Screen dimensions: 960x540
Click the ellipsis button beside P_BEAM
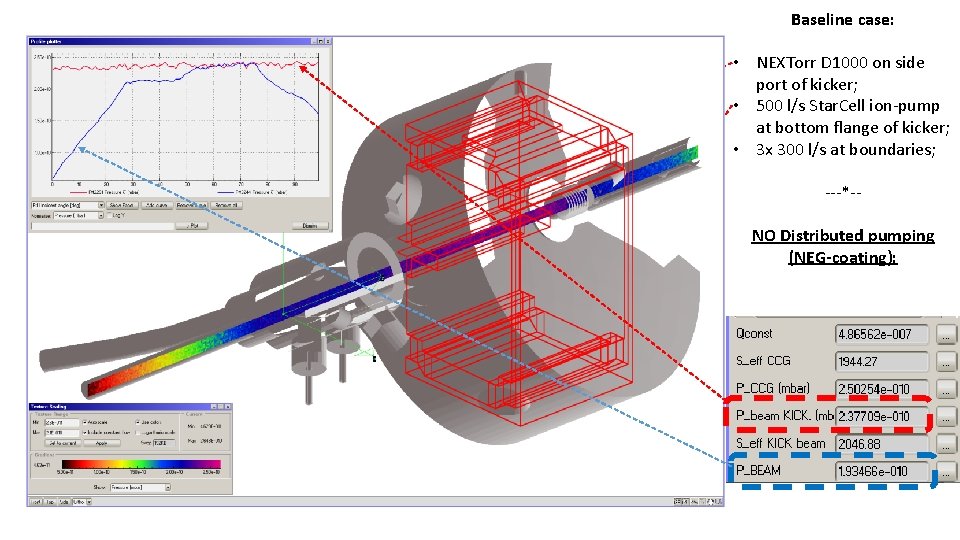946,471
